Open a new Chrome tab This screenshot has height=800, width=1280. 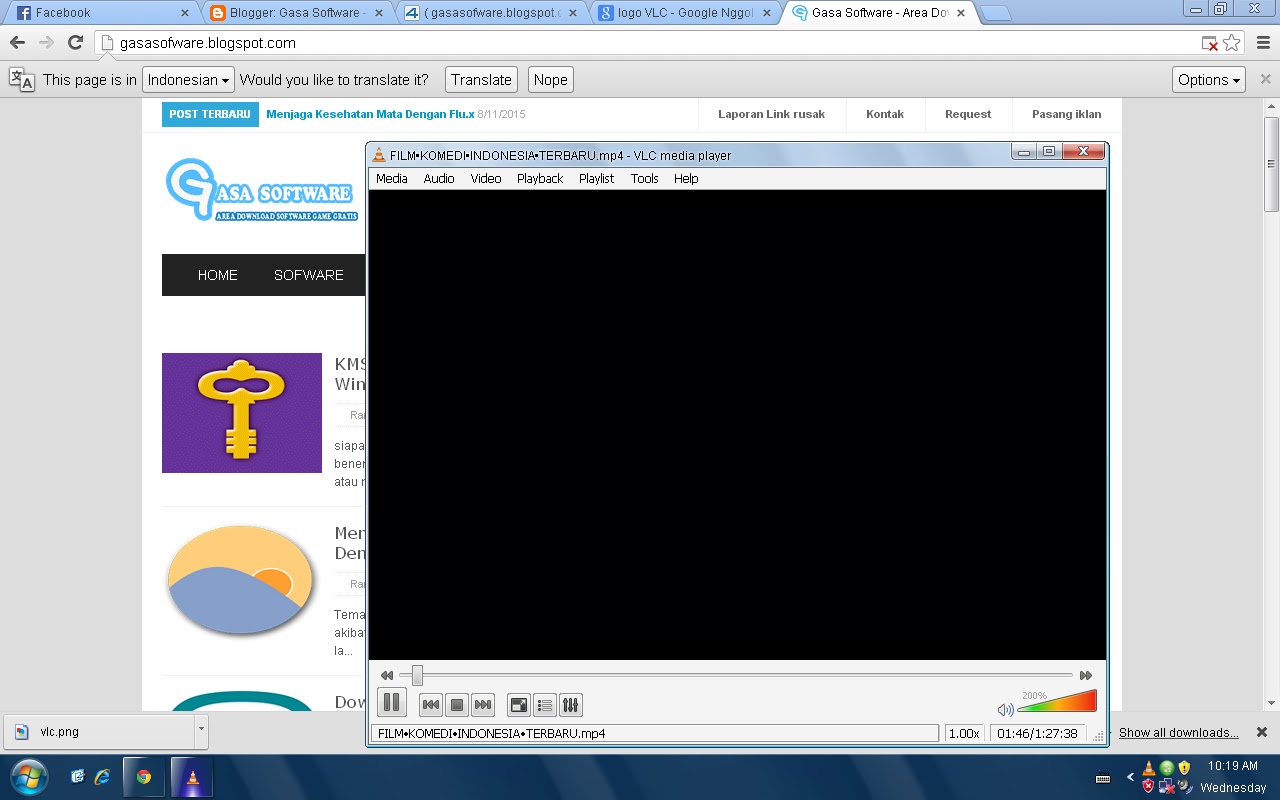point(995,13)
